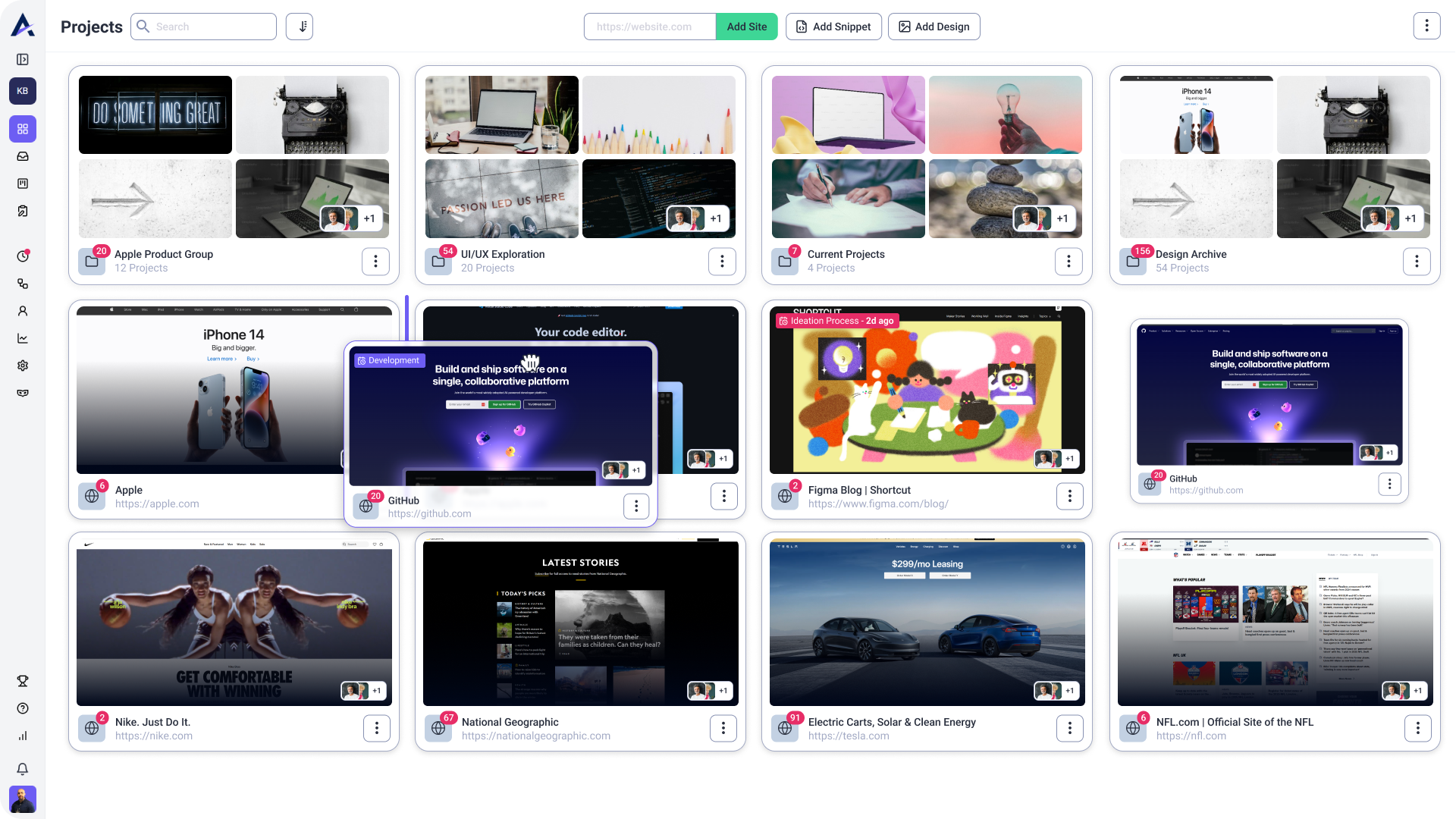The image size is (1456, 819).
Task: Open the notifications bell icon
Action: tap(23, 769)
